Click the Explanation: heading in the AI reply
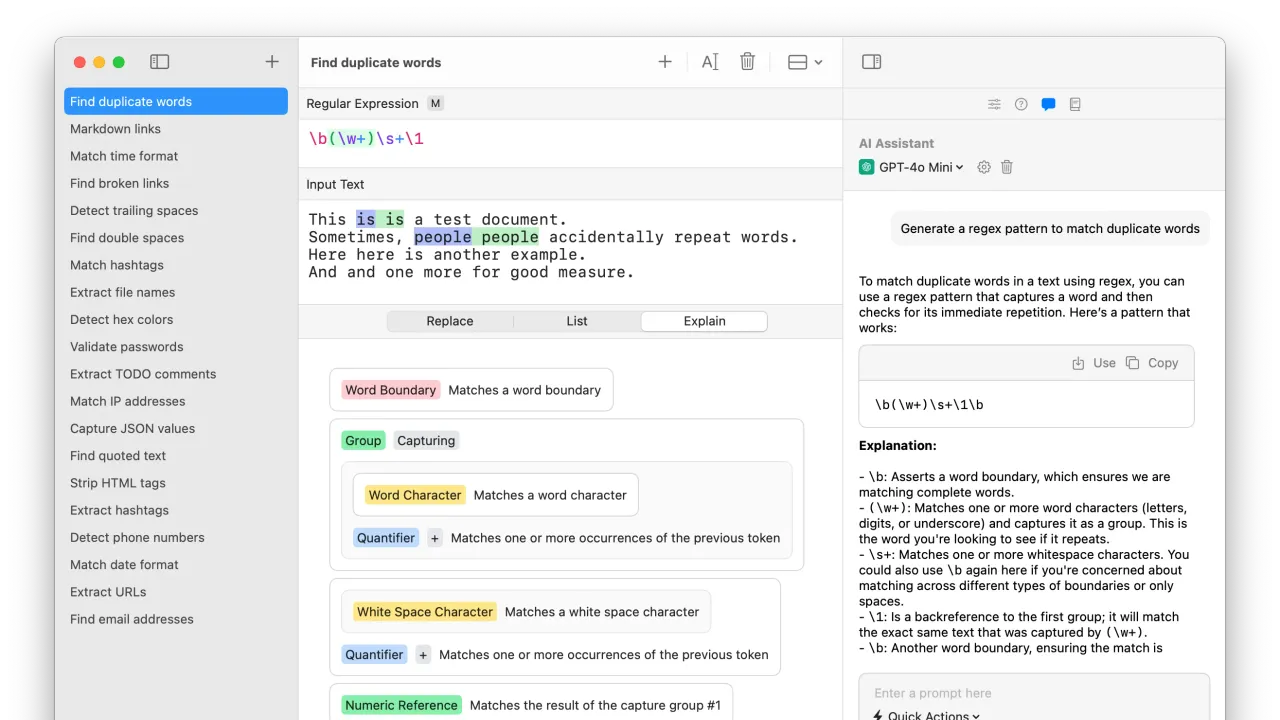 coord(898,446)
